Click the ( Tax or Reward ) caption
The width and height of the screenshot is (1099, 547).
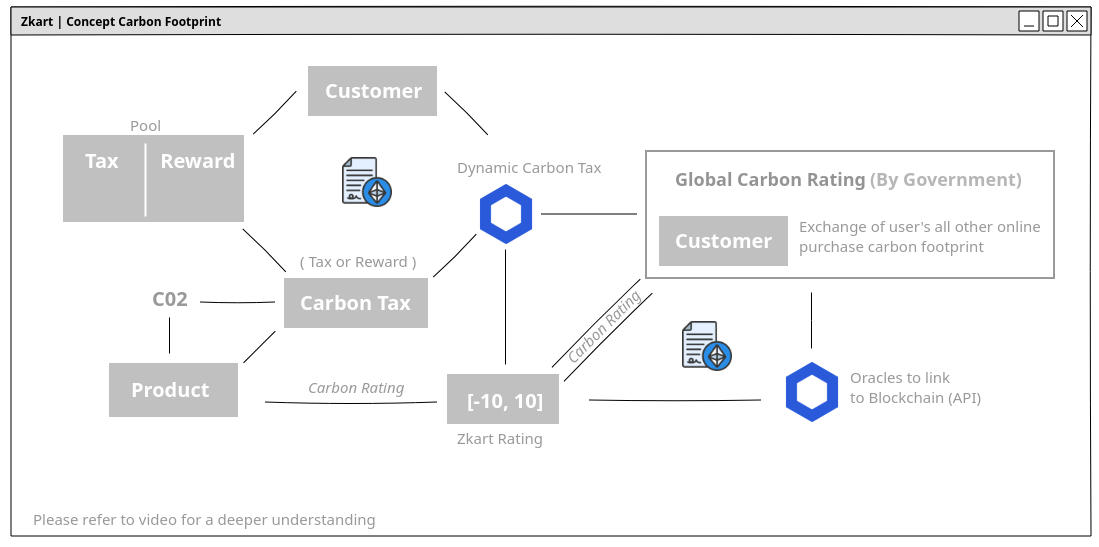coord(358,262)
